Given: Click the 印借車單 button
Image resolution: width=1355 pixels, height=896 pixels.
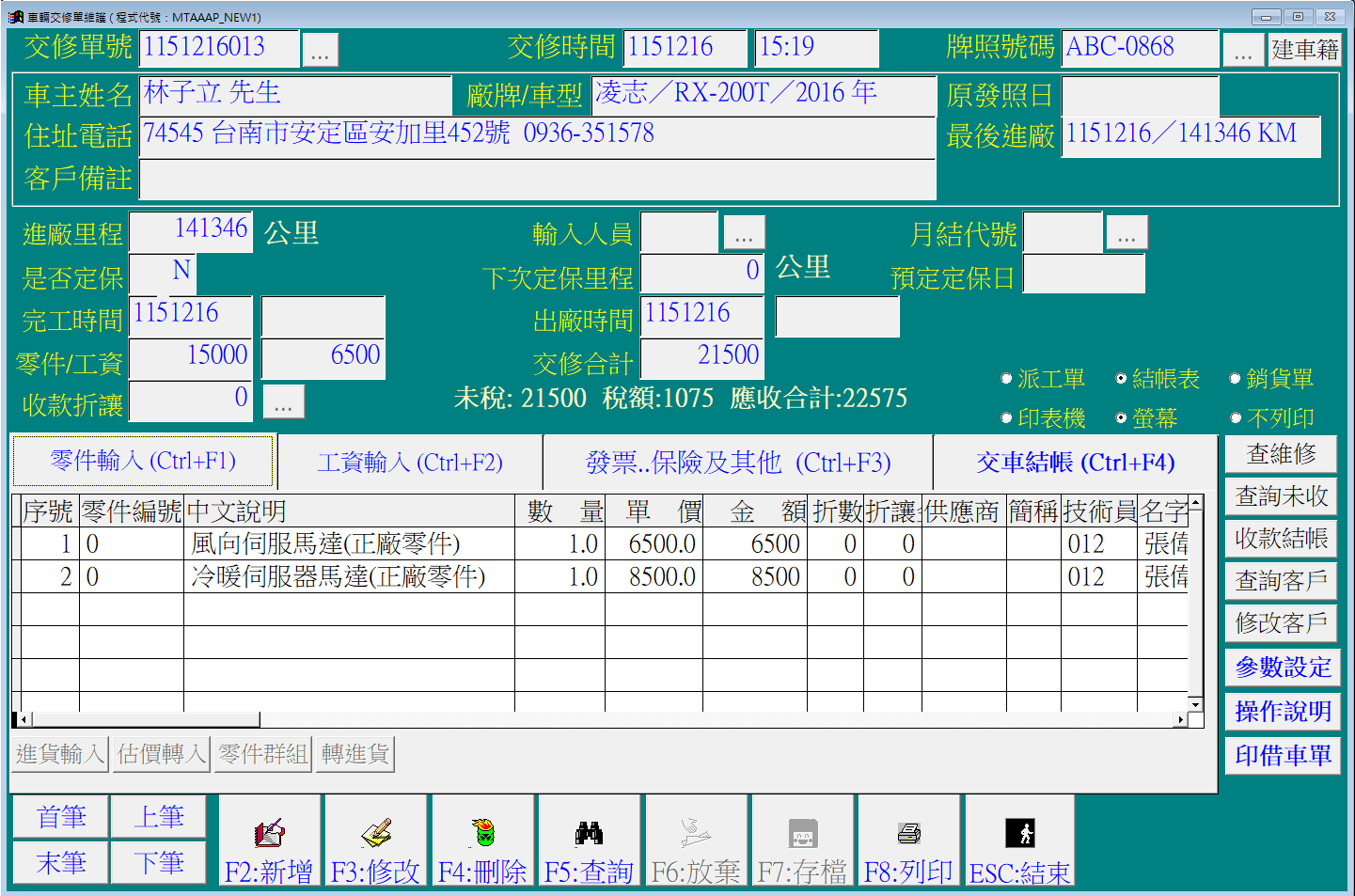Looking at the screenshot, I should (1283, 756).
